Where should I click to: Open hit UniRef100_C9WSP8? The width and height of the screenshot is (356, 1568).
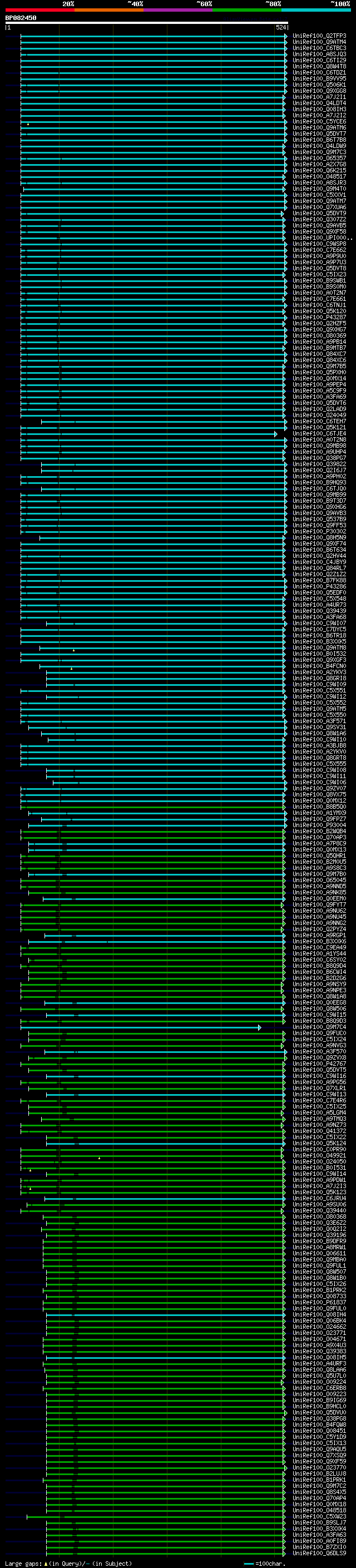pos(319,244)
